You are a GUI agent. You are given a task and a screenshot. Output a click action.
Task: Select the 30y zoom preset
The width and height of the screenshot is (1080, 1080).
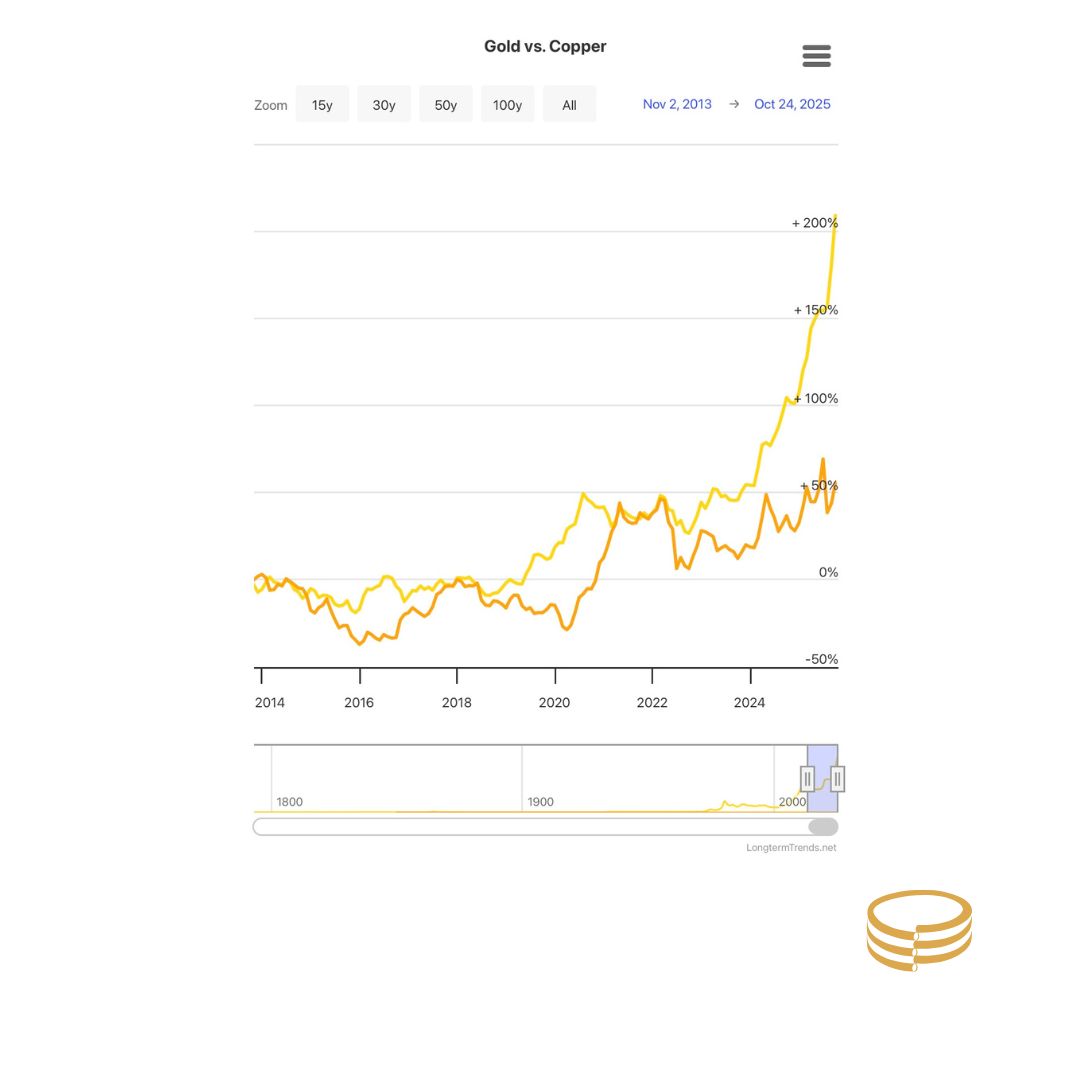click(x=383, y=104)
